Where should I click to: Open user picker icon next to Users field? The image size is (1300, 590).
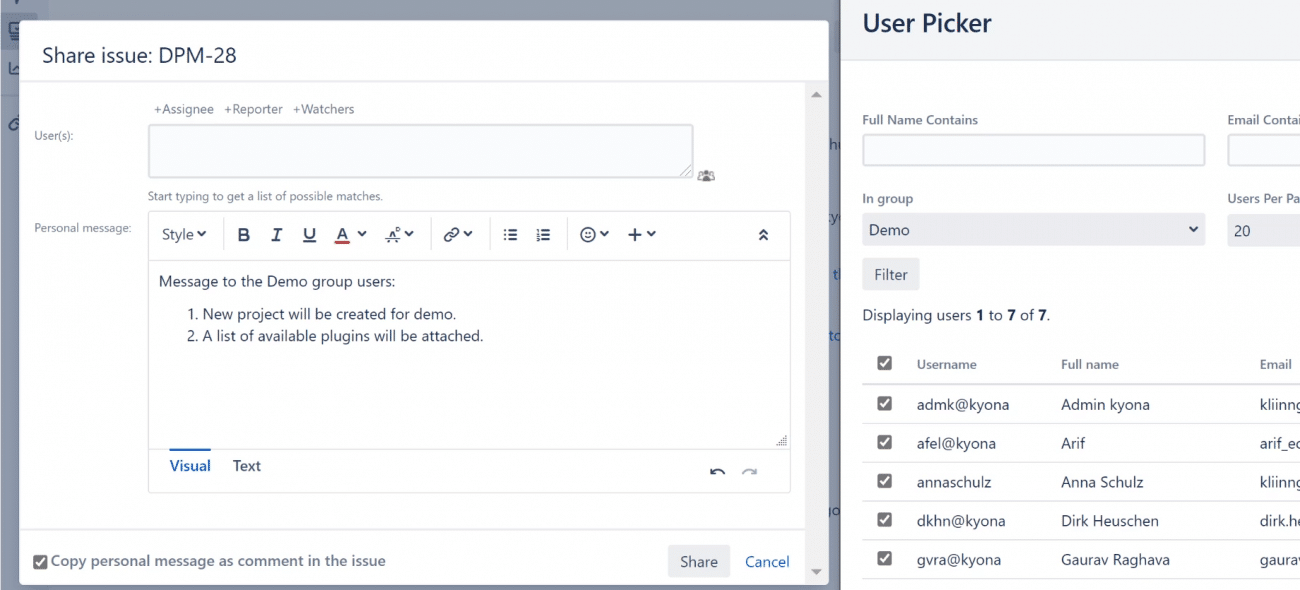click(x=706, y=176)
